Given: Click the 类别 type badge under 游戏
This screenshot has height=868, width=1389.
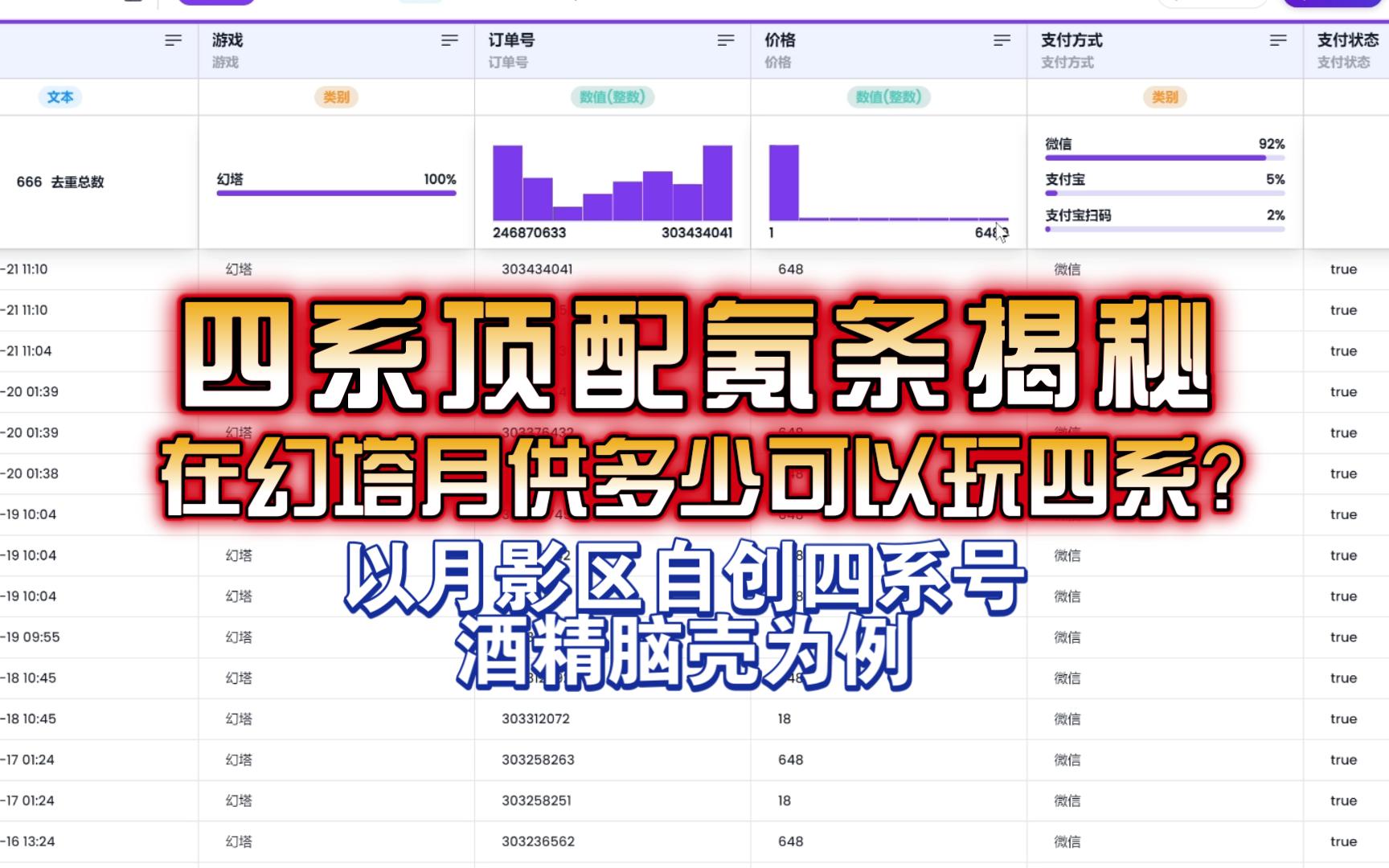Looking at the screenshot, I should (x=336, y=97).
